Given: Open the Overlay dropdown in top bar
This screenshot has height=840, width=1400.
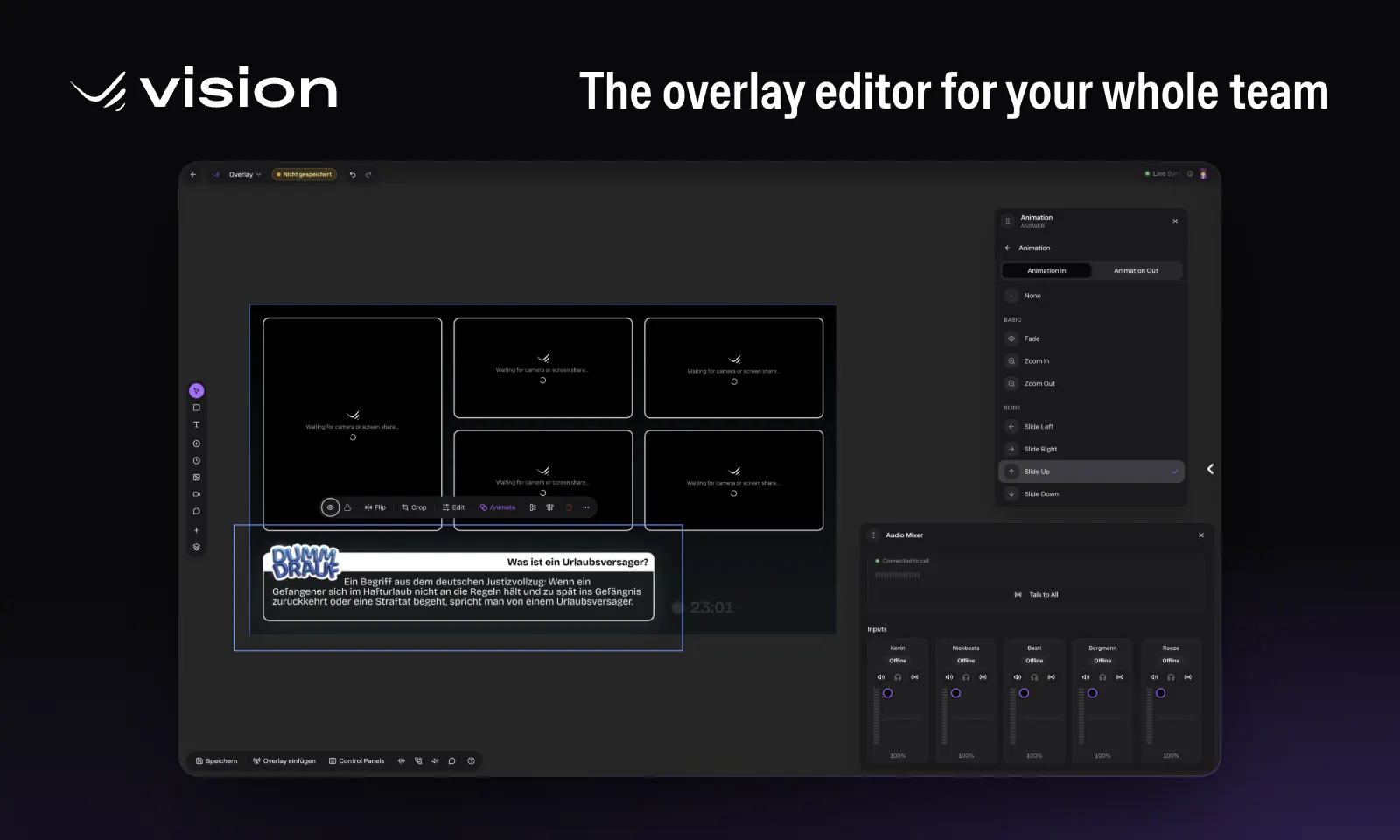Looking at the screenshot, I should pos(245,174).
